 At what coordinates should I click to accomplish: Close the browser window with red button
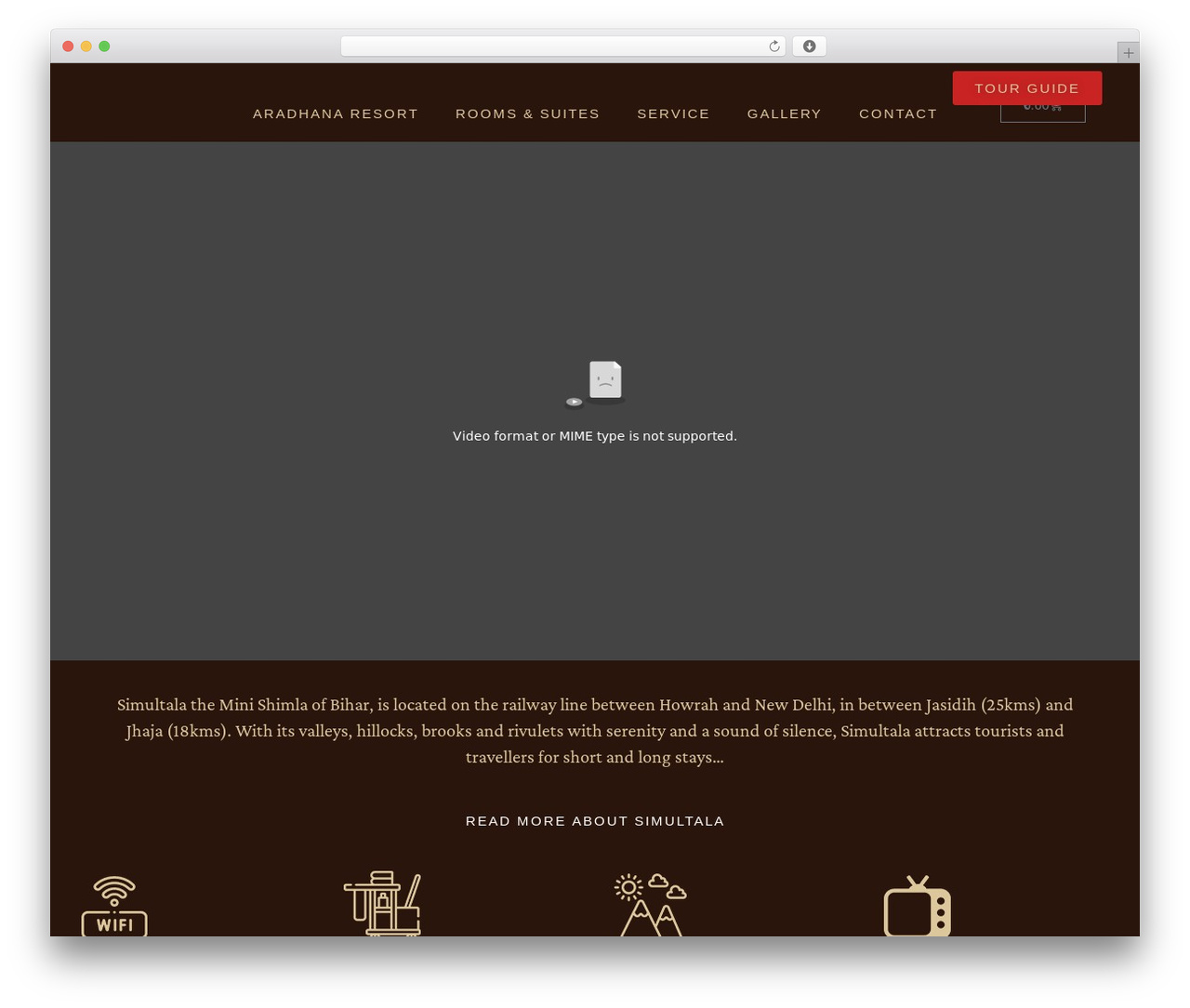click(68, 46)
